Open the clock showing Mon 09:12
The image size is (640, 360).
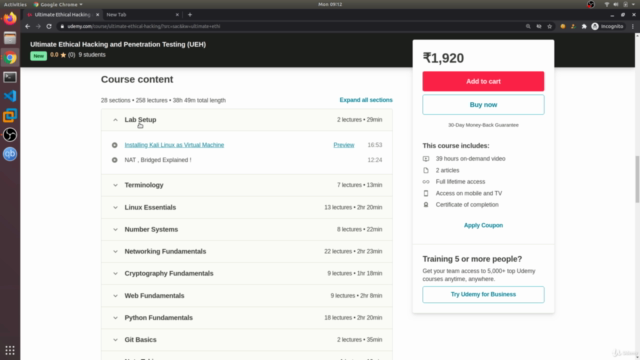330,4
